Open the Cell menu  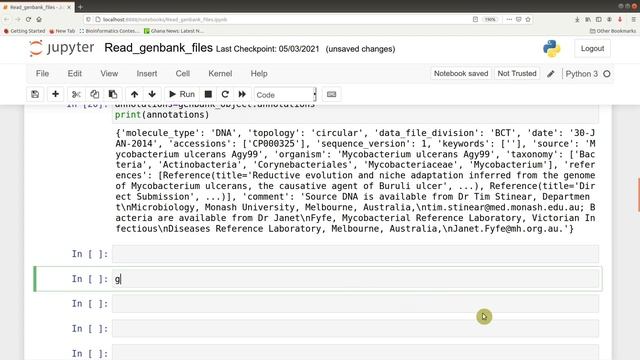(182, 73)
